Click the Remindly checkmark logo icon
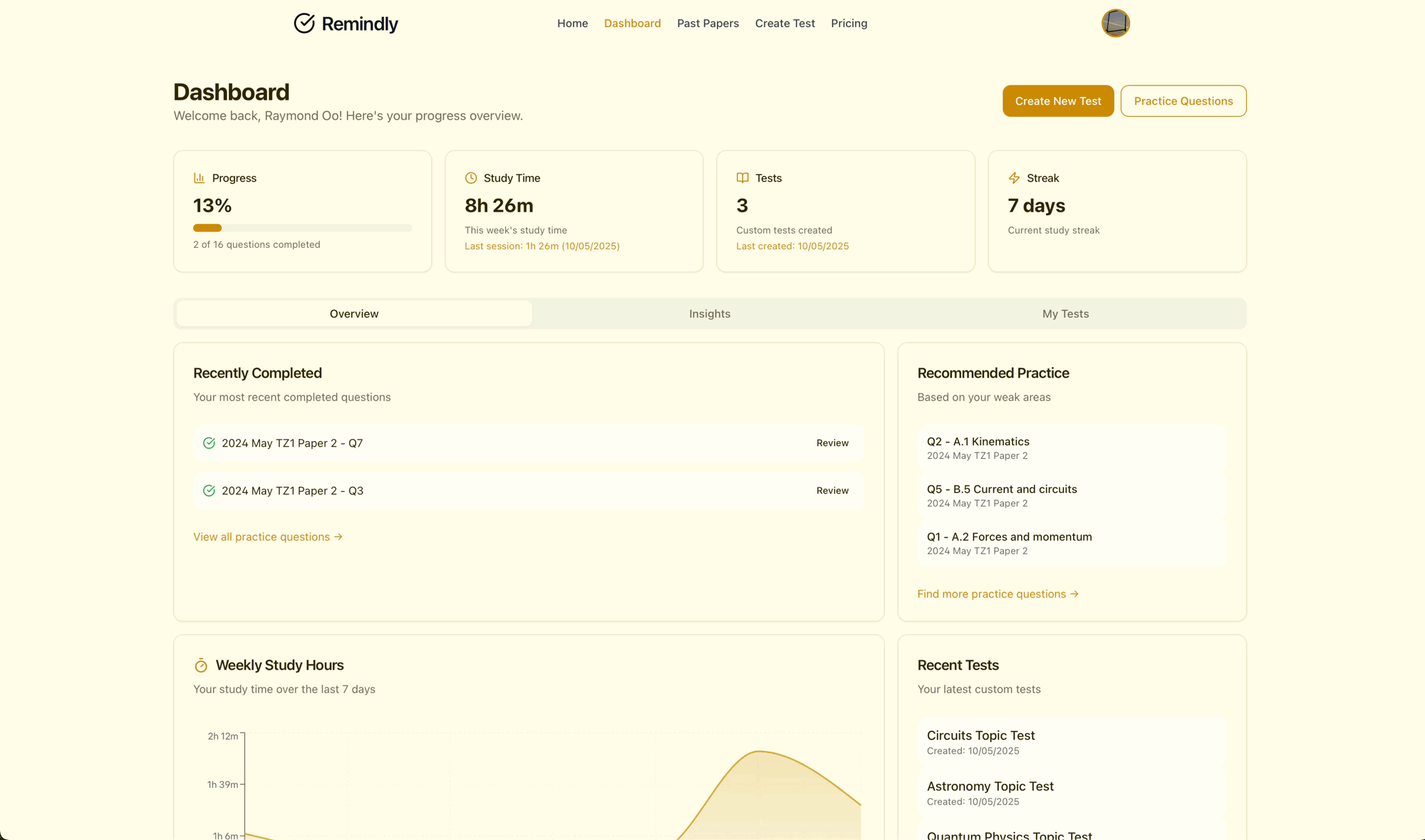 304,24
